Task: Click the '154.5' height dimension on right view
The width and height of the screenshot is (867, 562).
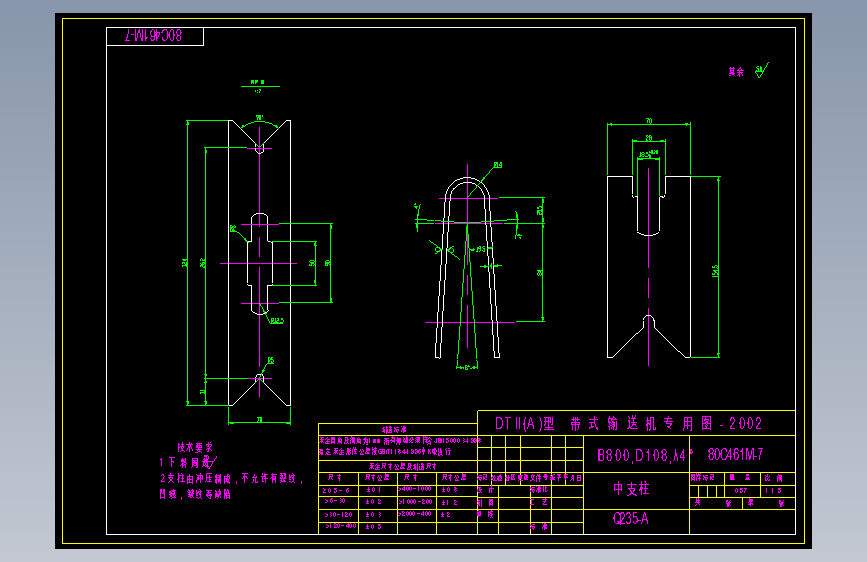Action: tap(715, 271)
